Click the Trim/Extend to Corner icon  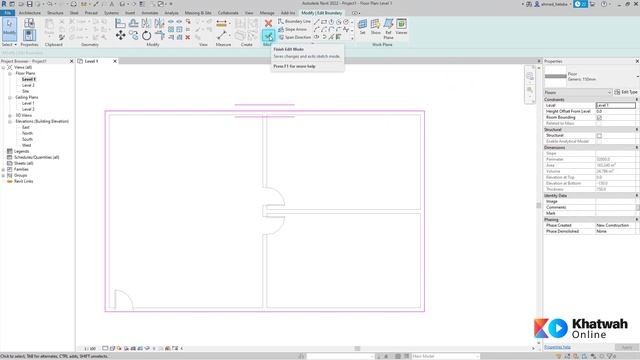tap(160, 36)
